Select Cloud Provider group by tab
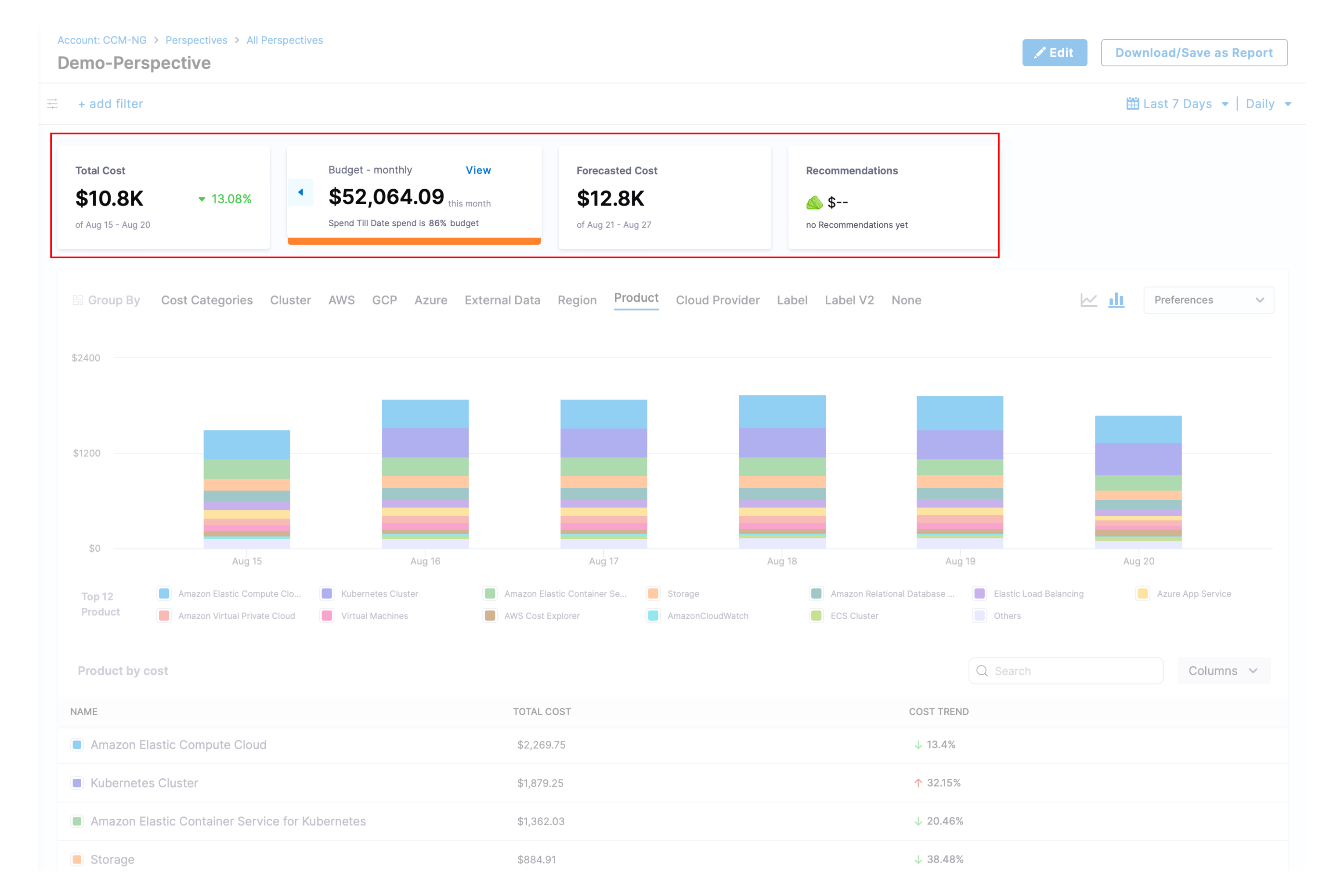The image size is (1344, 896). pos(717,300)
